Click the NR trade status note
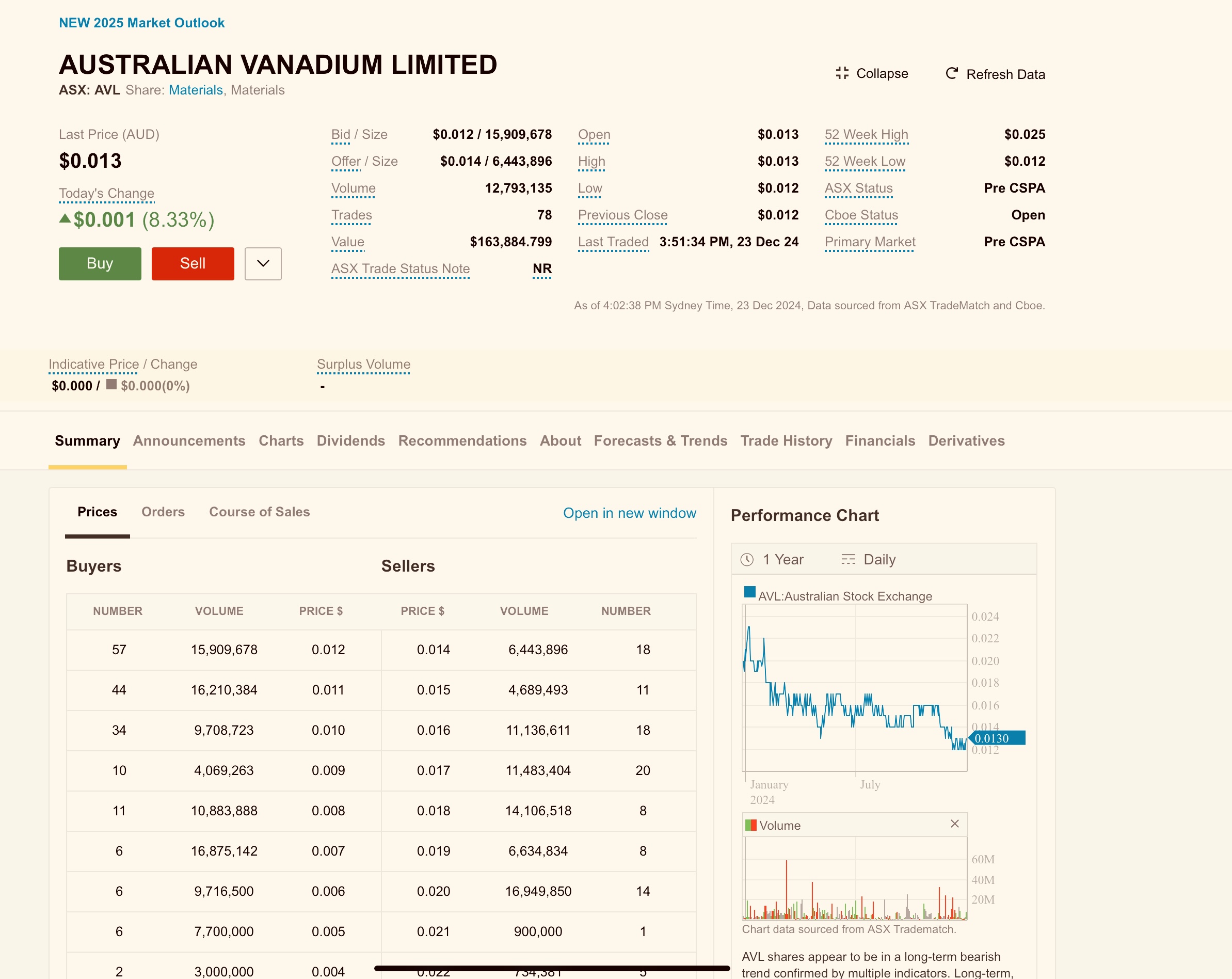This screenshot has height=979, width=1232. (542, 269)
